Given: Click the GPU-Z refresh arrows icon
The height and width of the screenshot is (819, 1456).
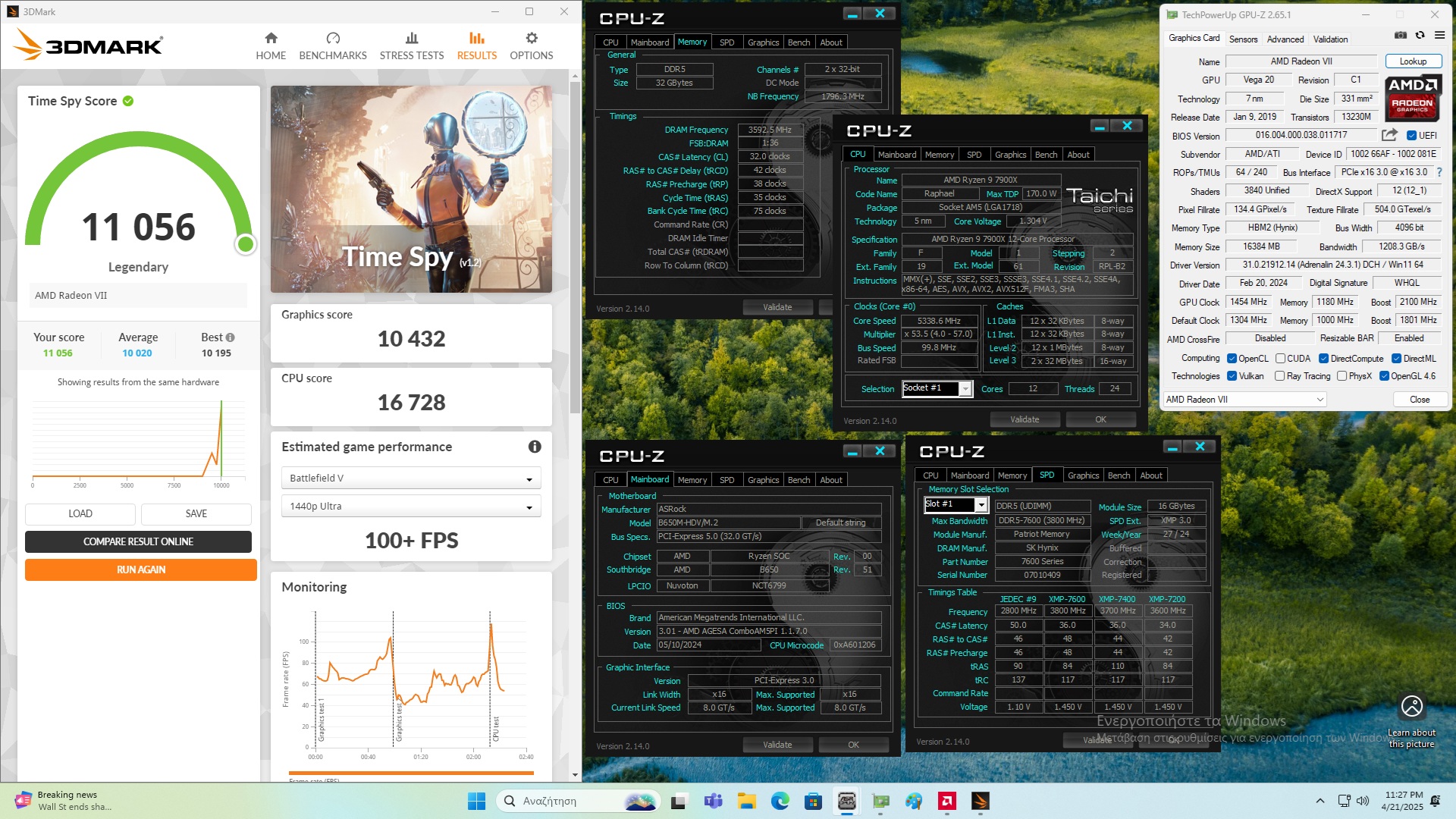Looking at the screenshot, I should point(1420,36).
